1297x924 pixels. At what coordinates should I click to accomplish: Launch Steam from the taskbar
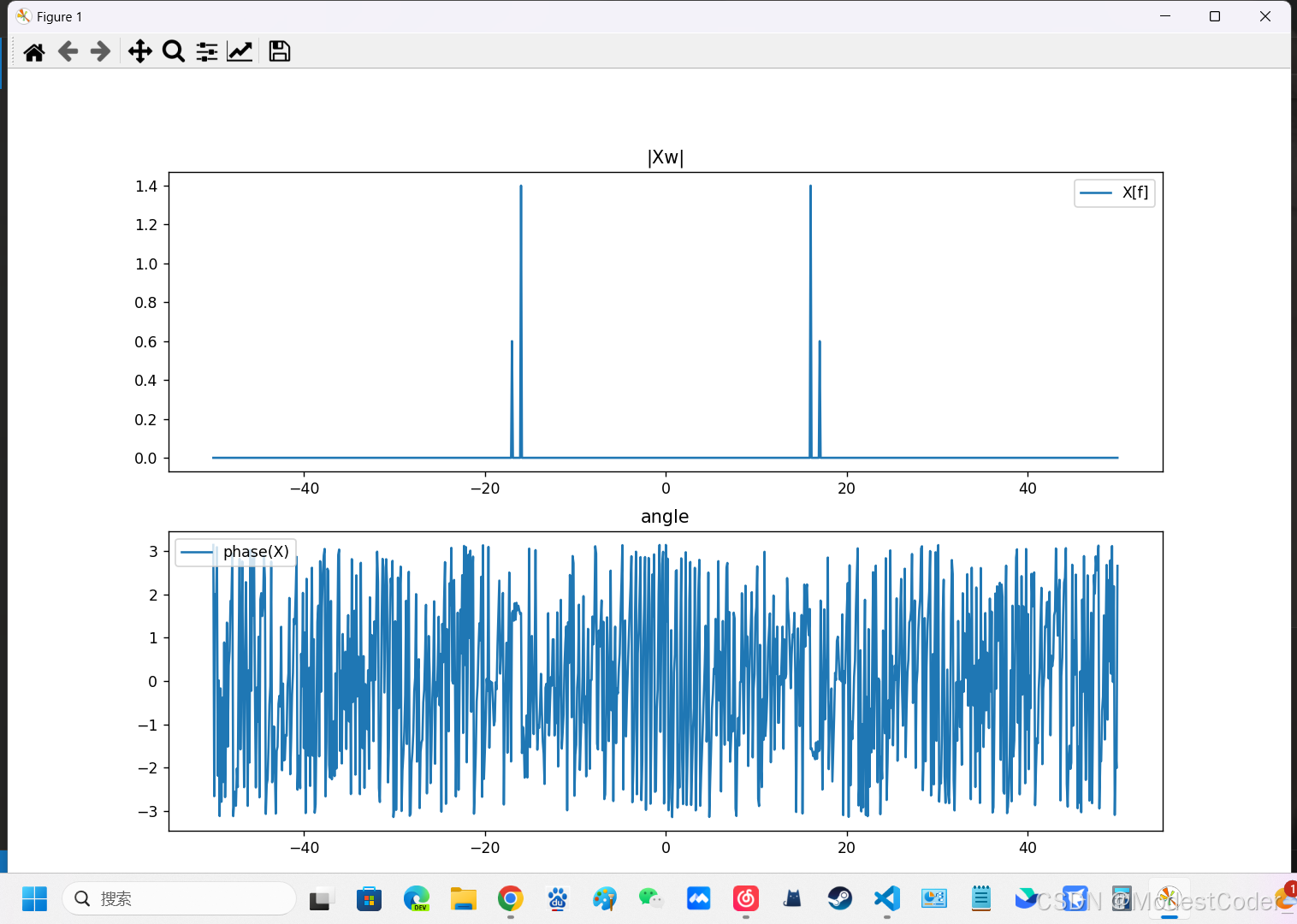tap(840, 899)
